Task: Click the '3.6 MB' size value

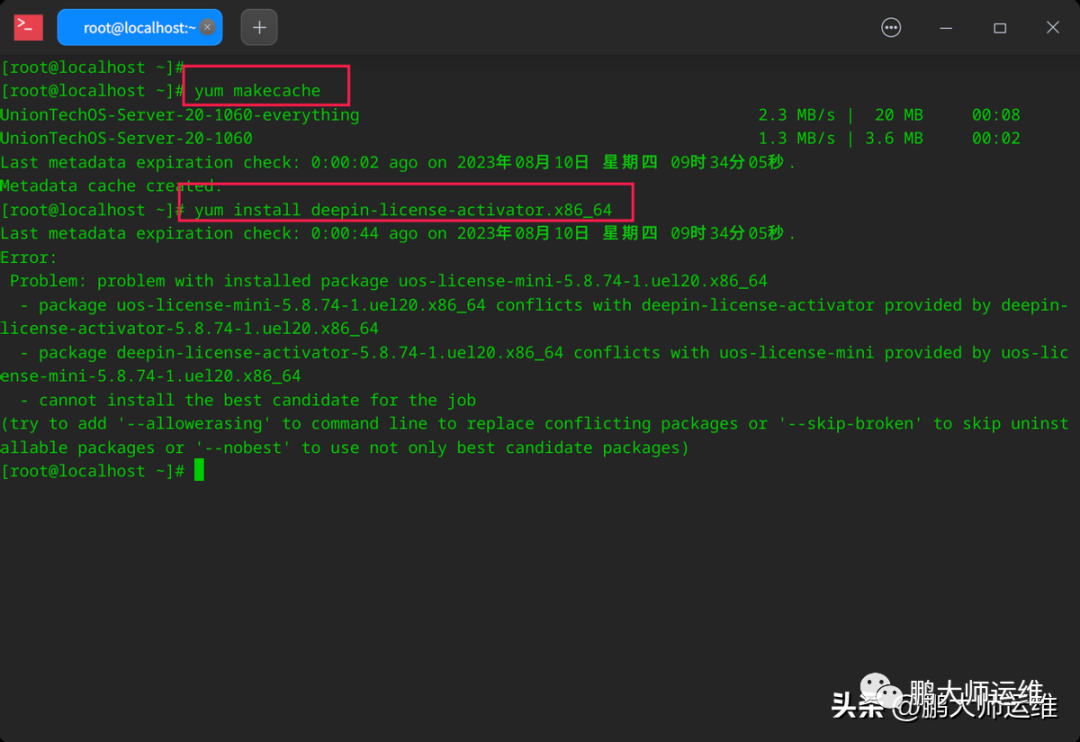Action: click(894, 138)
